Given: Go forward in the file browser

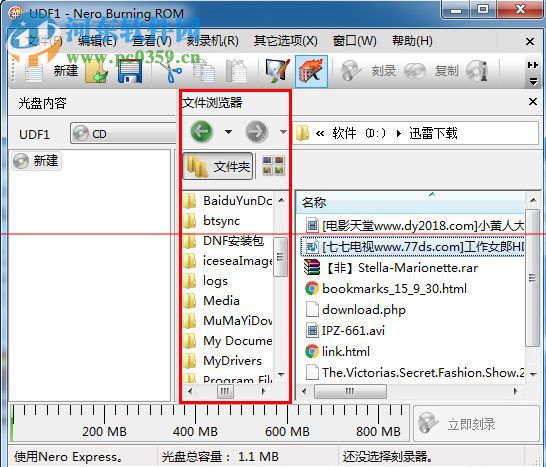Looking at the screenshot, I should 257,132.
